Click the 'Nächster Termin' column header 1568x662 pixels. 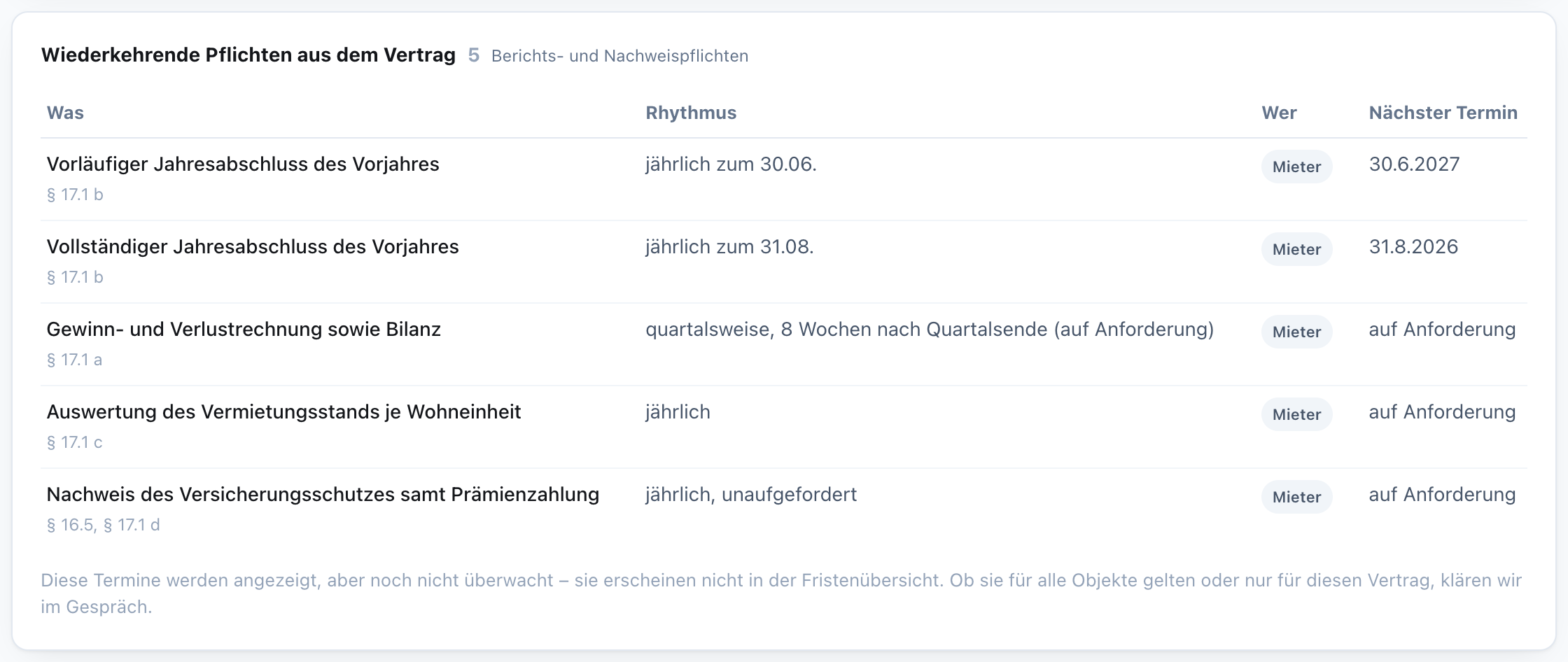1443,113
